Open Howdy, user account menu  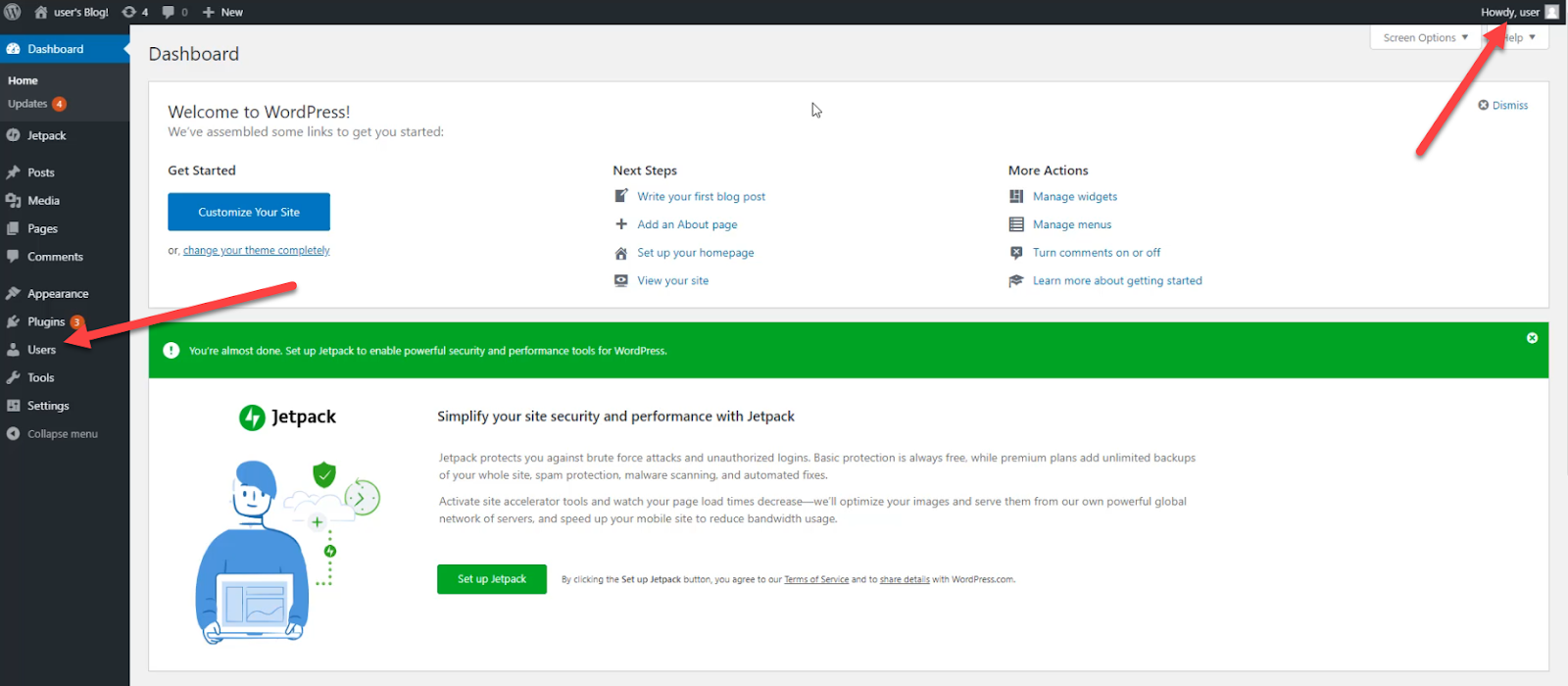(x=1510, y=12)
